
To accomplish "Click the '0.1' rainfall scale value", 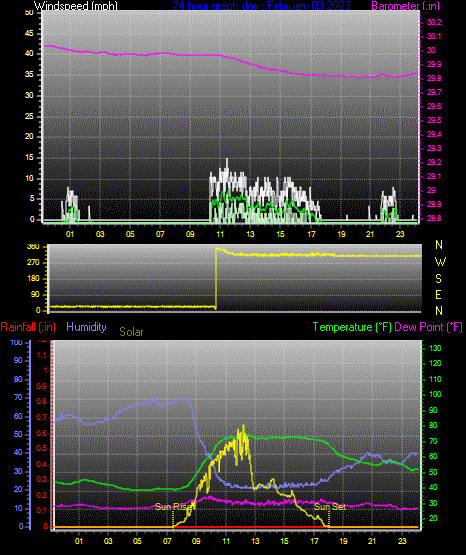I will coord(42,510).
